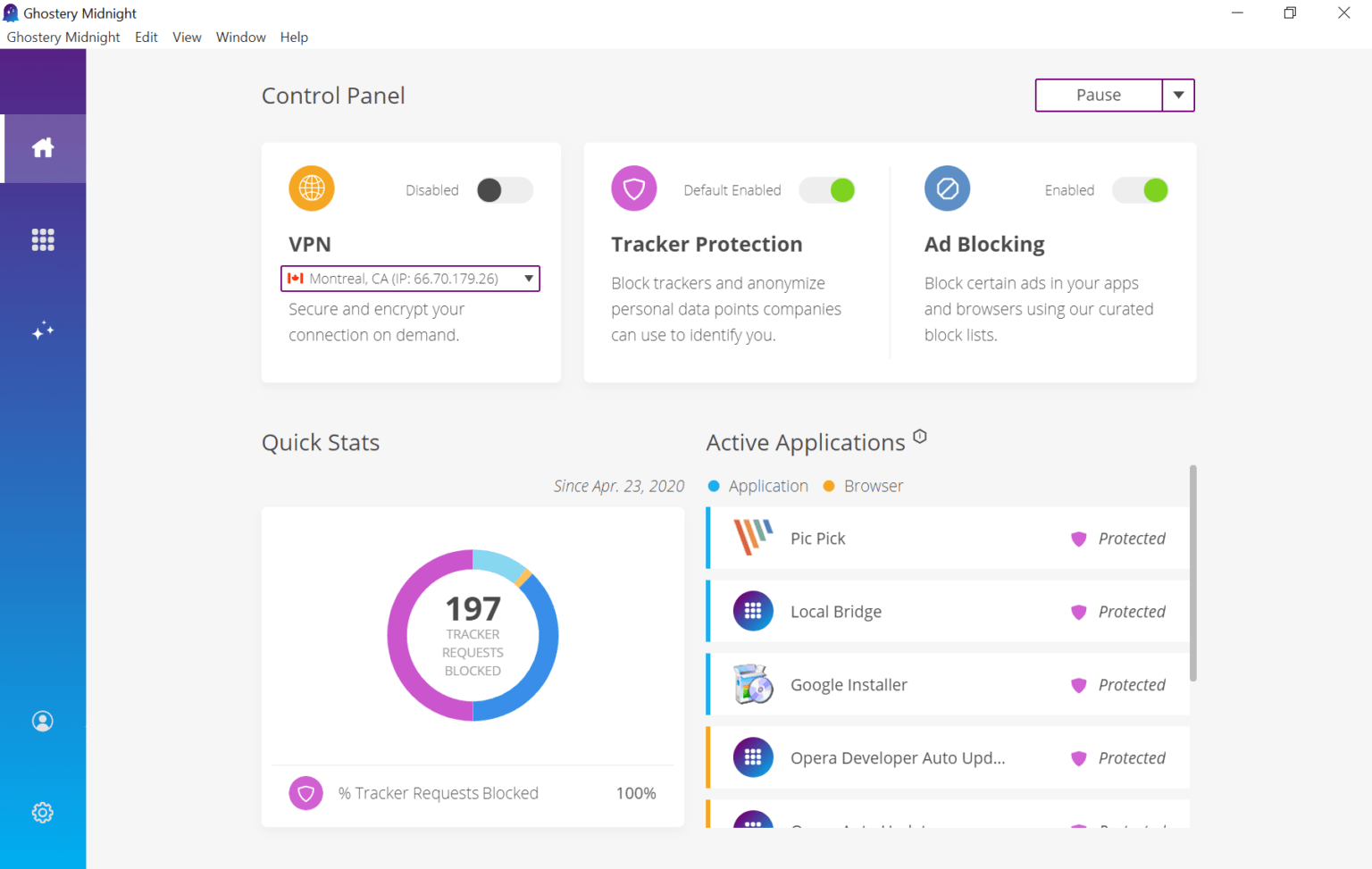Click the Ghostery ghost icon in title bar
This screenshot has height=869, width=1372.
click(11, 13)
